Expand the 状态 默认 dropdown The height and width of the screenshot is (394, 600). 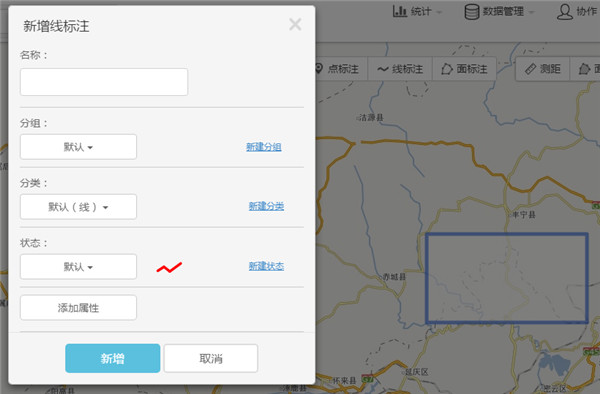78,267
